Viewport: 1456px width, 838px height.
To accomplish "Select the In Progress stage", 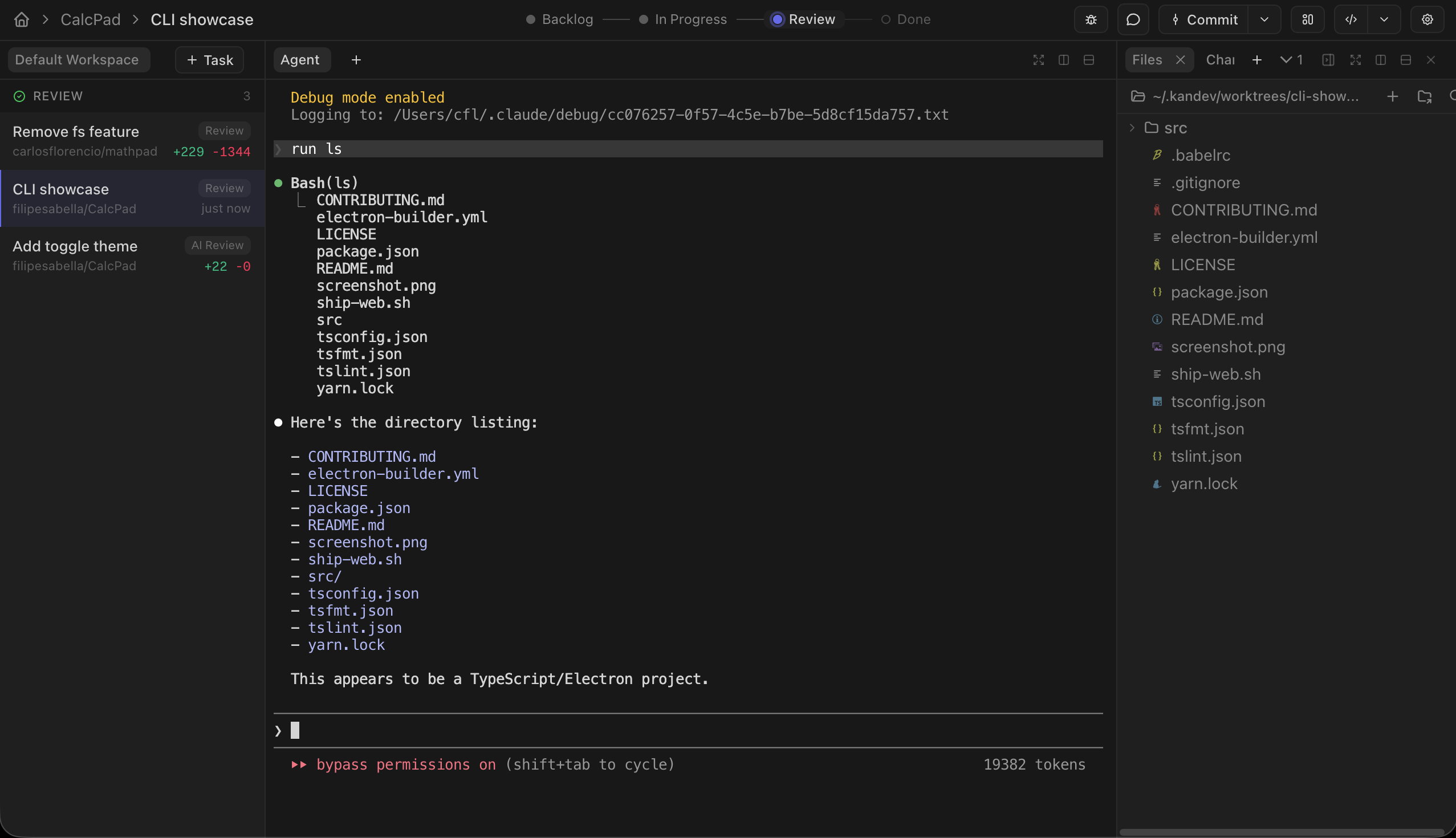I will 683,19.
